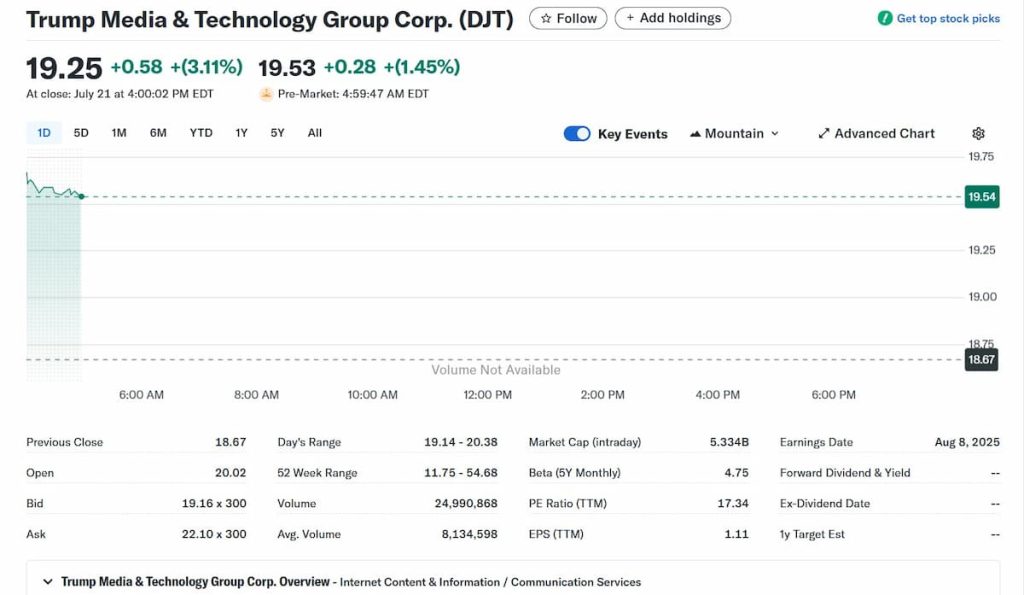1024x595 pixels.
Task: Show the All time chart range
Action: pos(315,133)
